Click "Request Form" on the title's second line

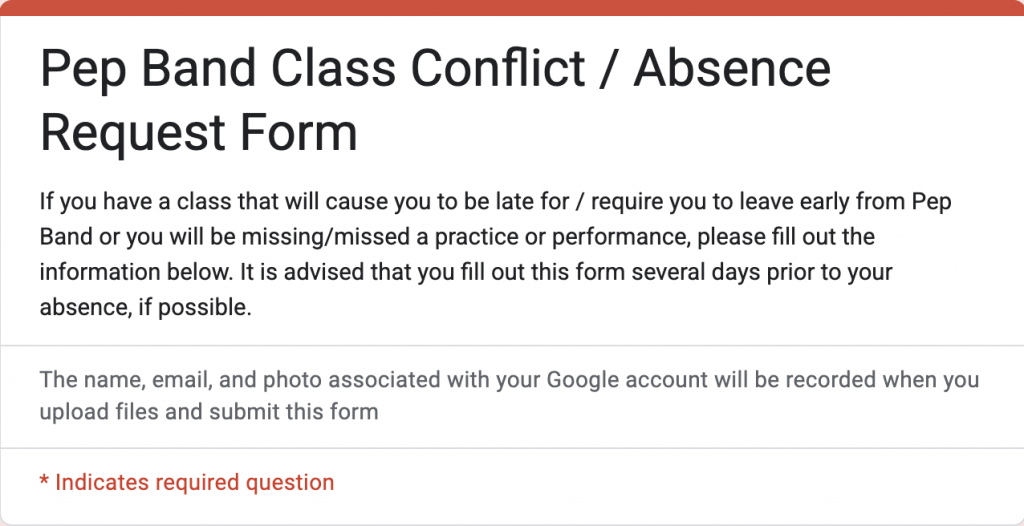[198, 132]
